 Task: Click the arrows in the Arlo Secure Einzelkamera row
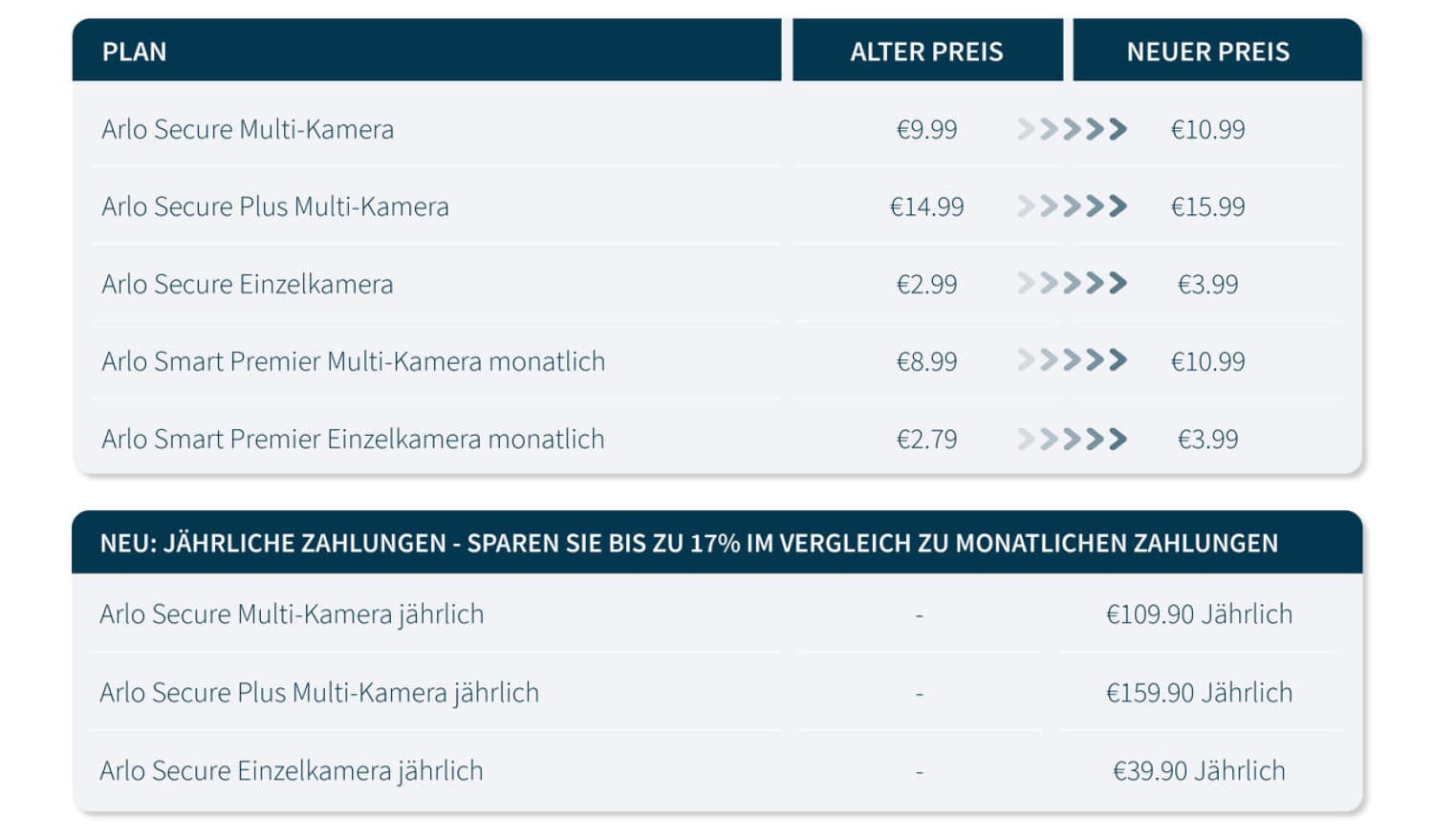point(1072,284)
